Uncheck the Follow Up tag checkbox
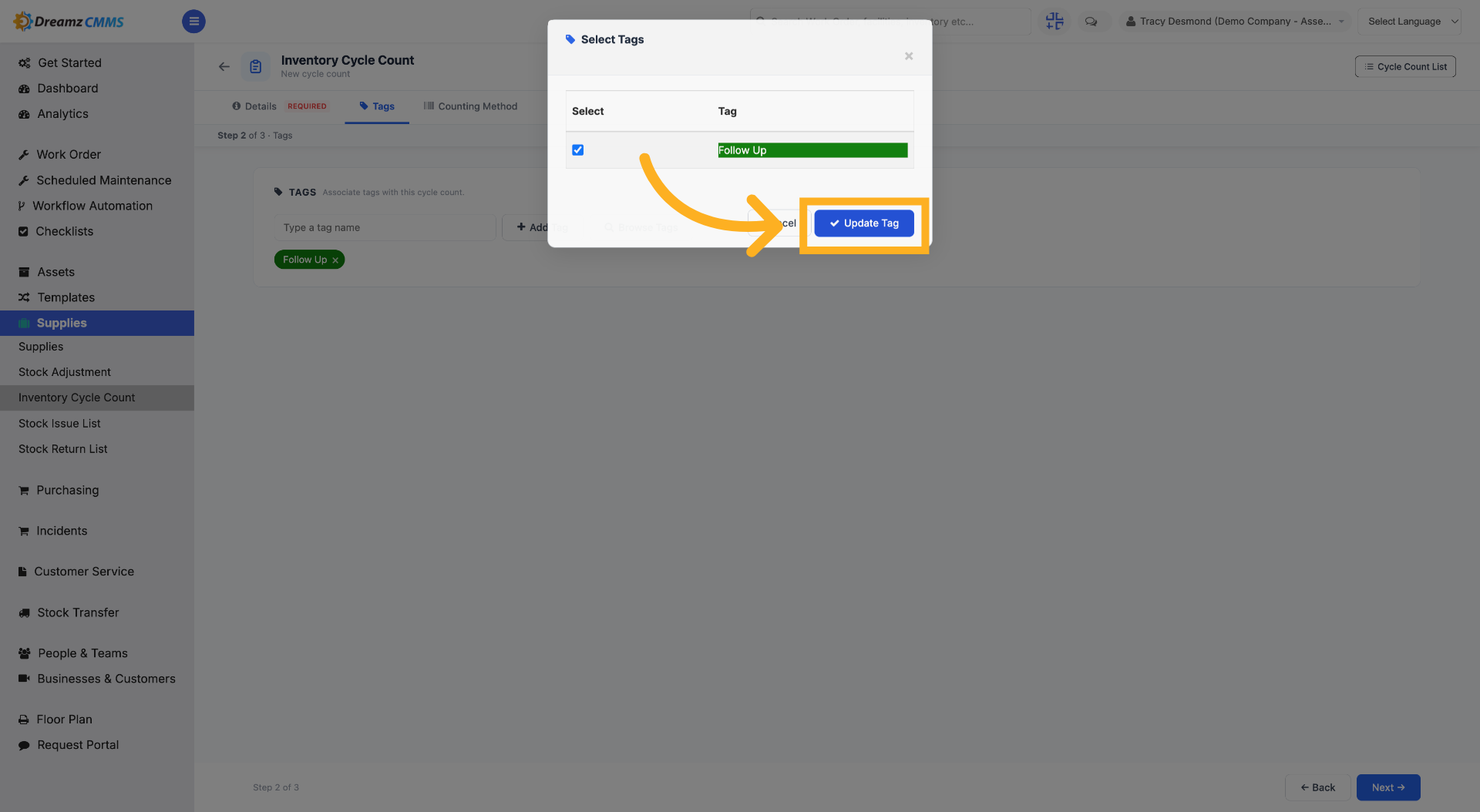 pos(577,150)
